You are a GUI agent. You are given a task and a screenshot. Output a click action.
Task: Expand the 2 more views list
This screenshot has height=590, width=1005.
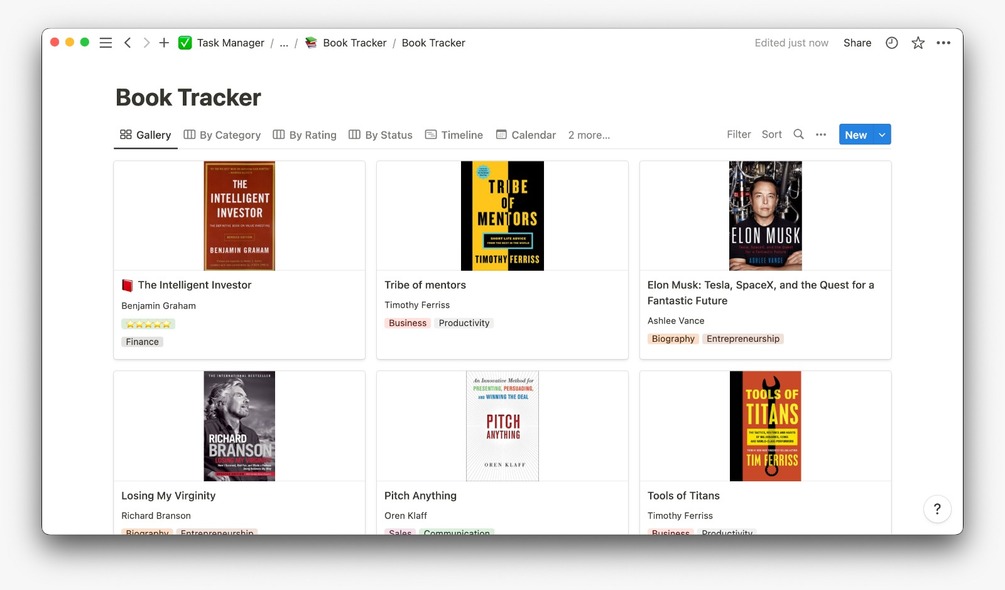click(x=589, y=135)
